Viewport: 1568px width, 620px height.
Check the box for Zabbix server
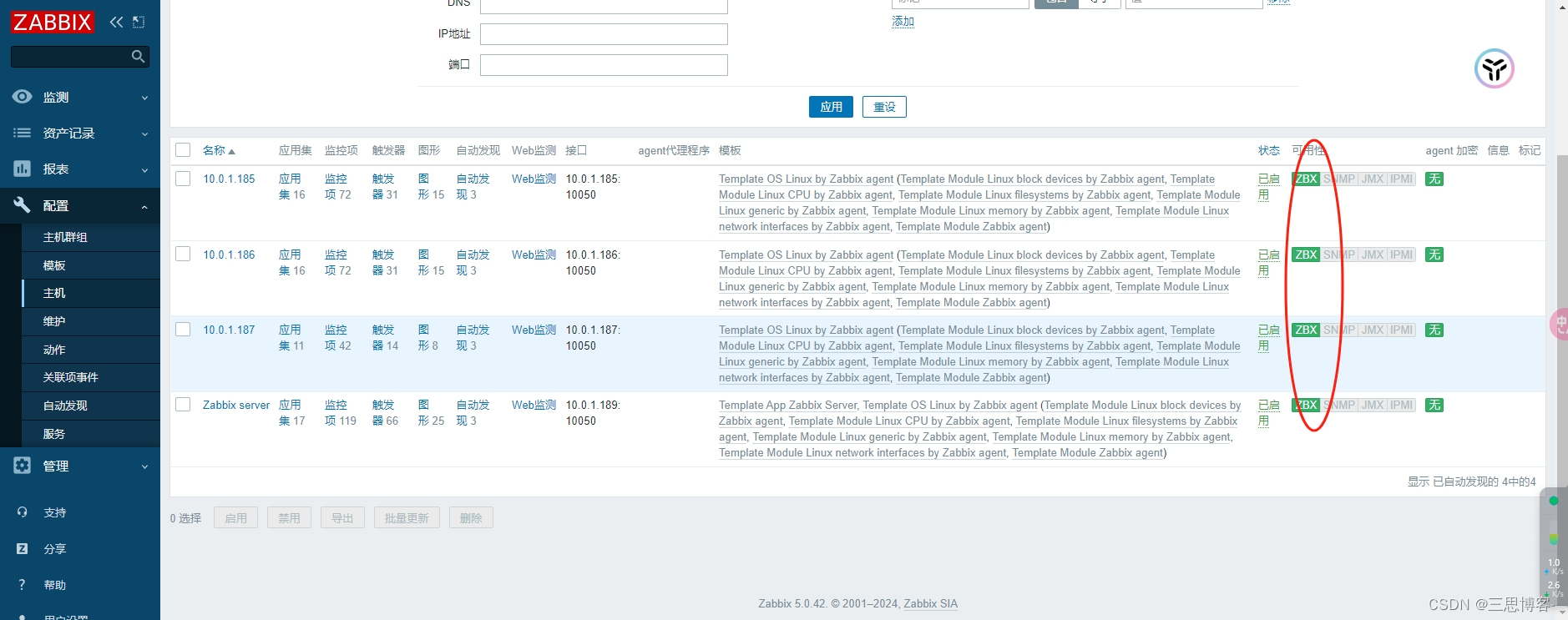coord(183,404)
